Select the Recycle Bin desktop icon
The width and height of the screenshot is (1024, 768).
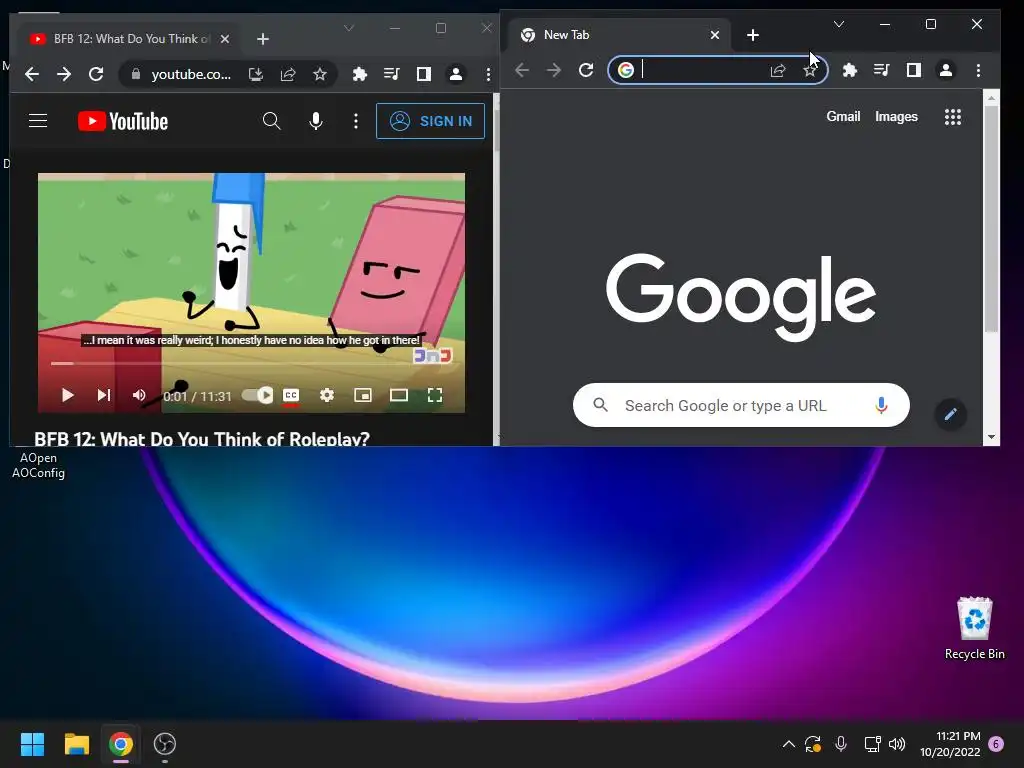point(974,628)
